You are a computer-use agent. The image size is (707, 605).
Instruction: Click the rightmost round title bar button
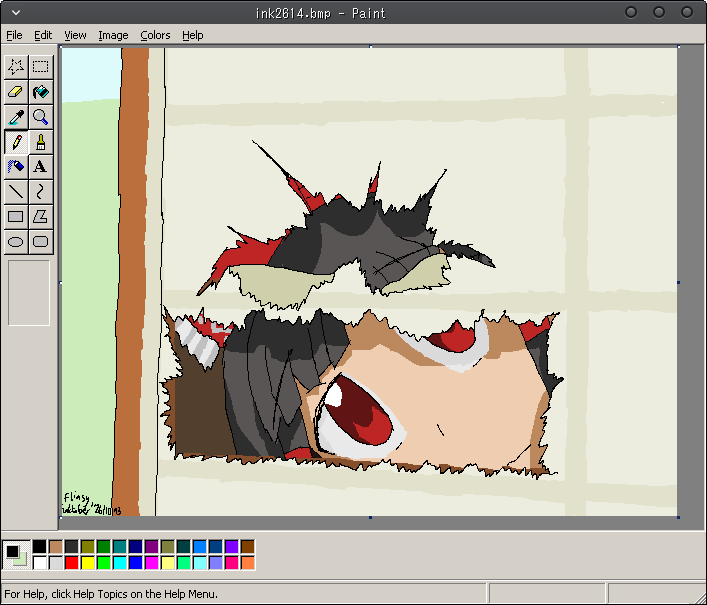(687, 13)
